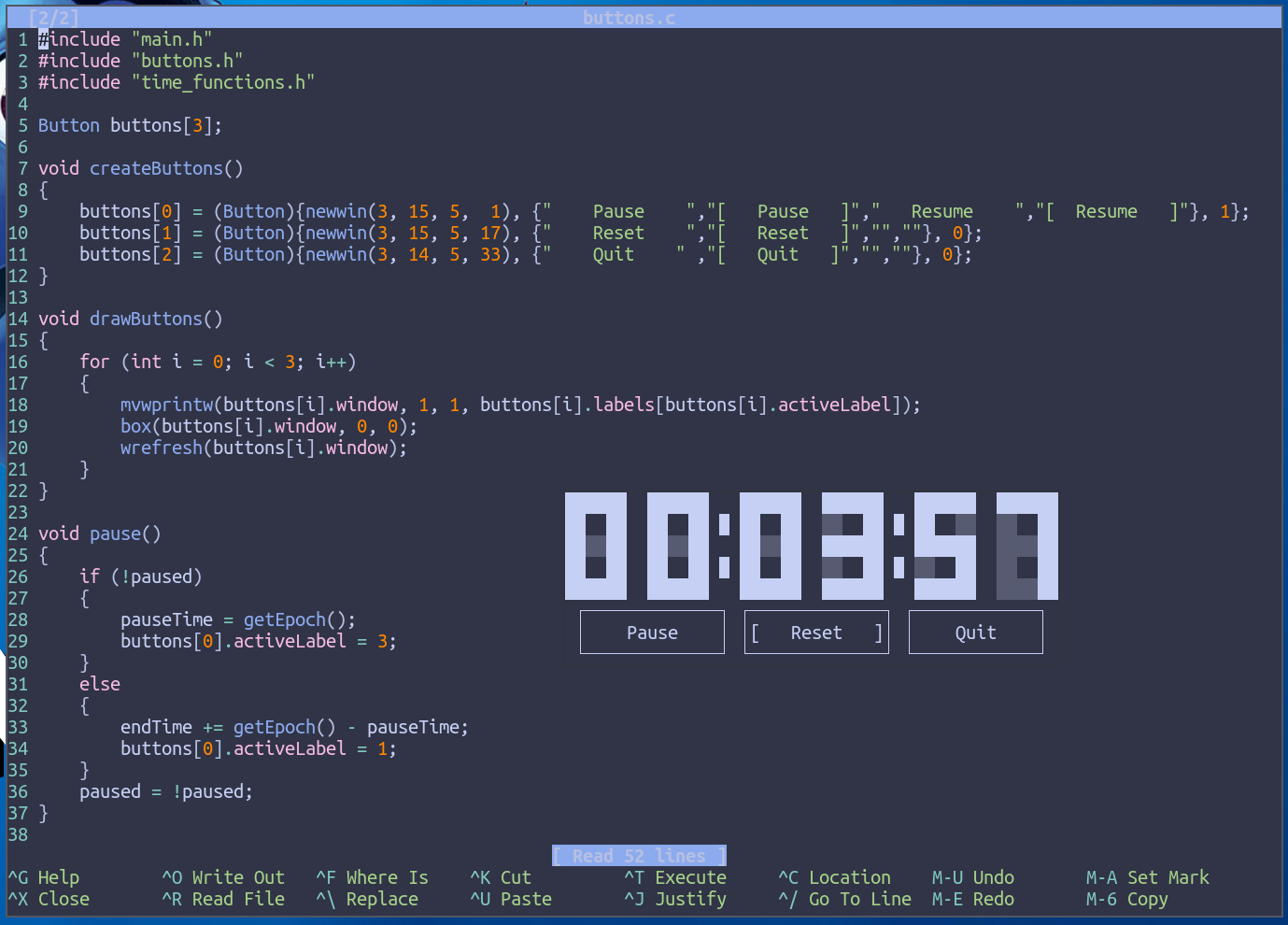Click the "else" keyword on line 31
Screen dimensions: 1288x925
[x=100, y=684]
